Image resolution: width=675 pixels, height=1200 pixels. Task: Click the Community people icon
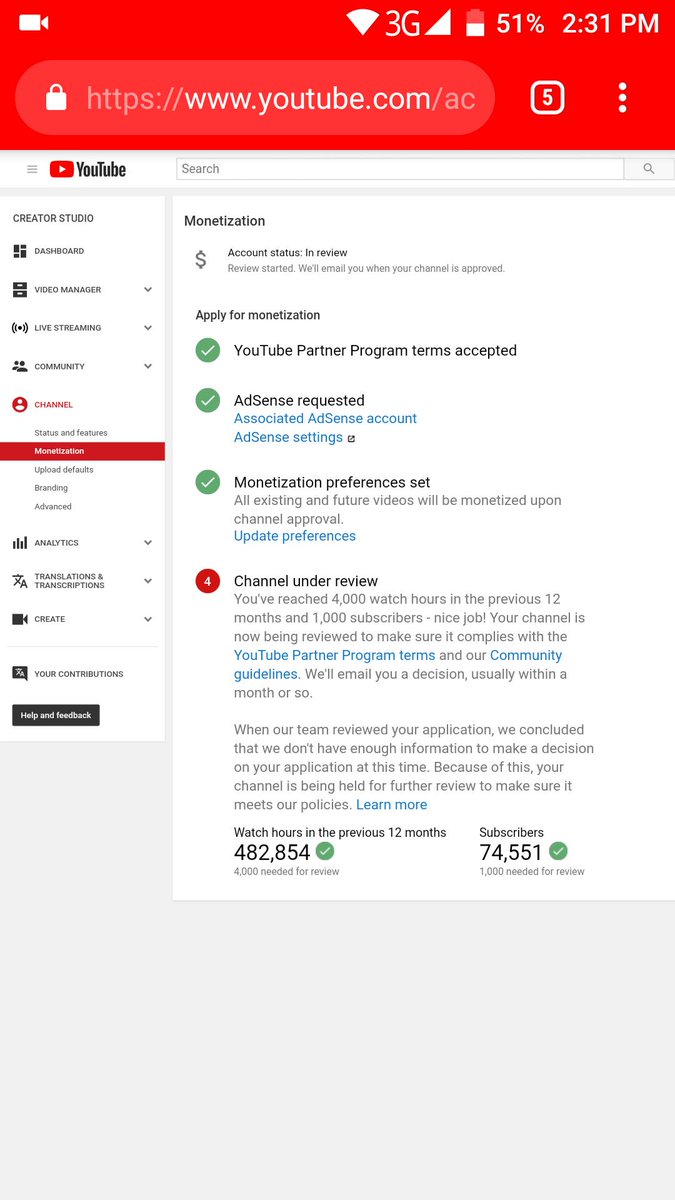click(x=20, y=366)
